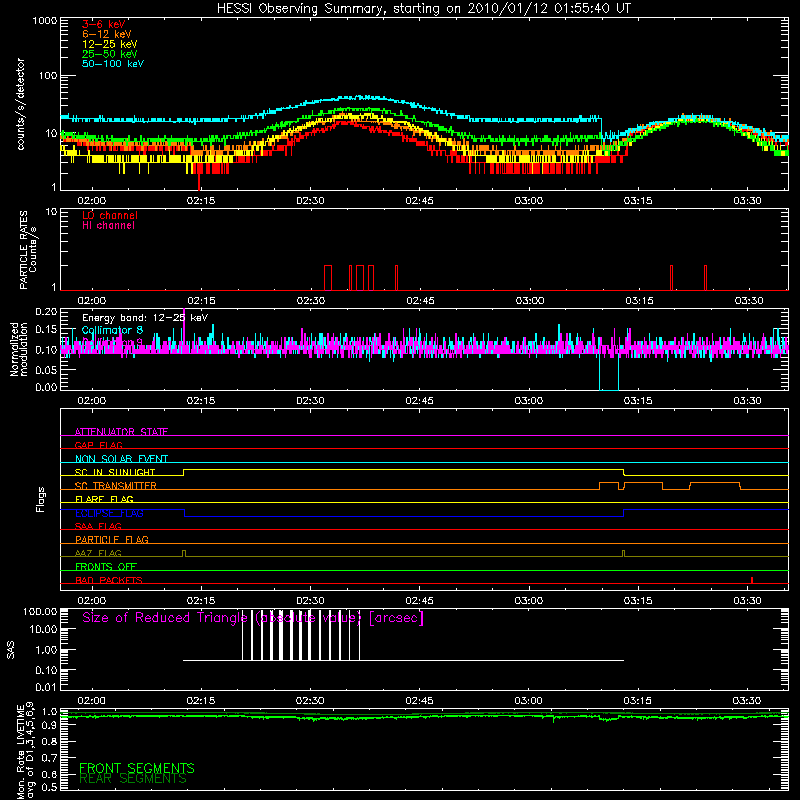Viewport: 800px width, 800px height.
Task: Select the LO channel legend label
Action: click(x=110, y=215)
